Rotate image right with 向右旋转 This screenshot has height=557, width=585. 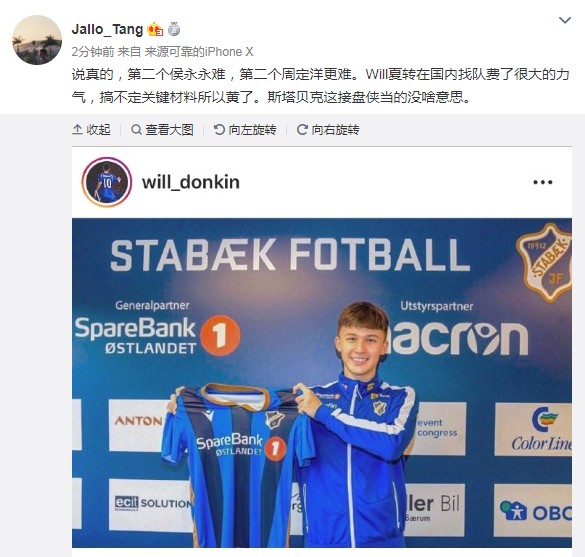coord(328,129)
